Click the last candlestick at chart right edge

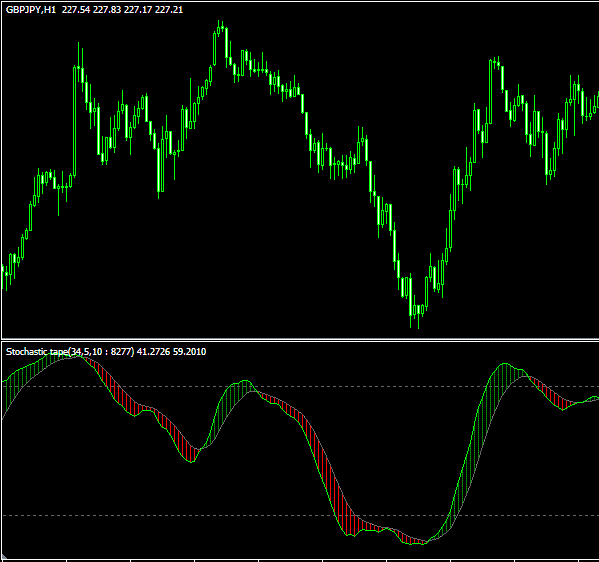tap(597, 100)
